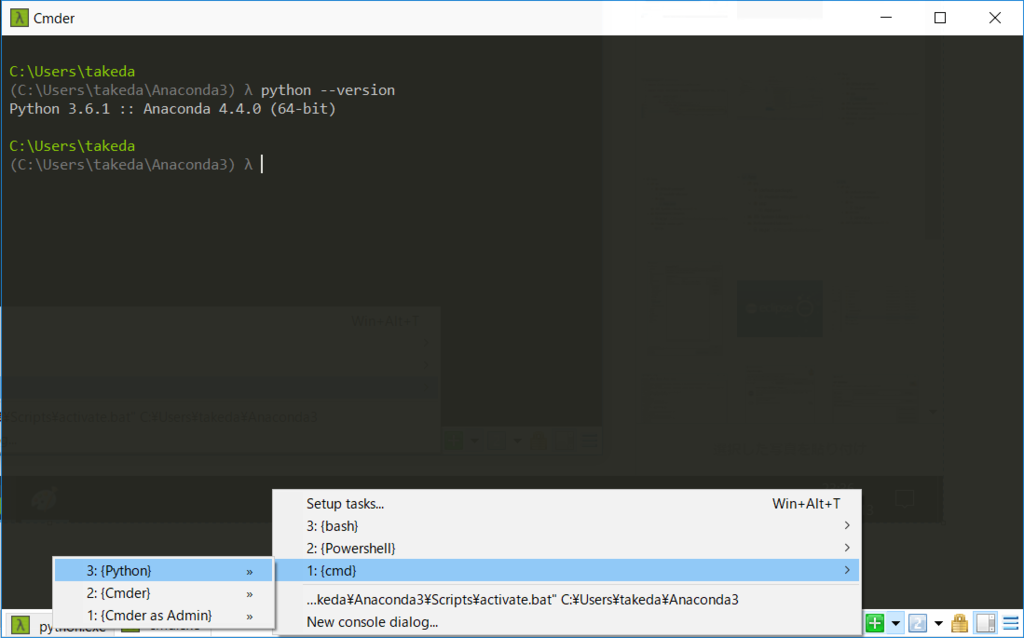The image size is (1024, 638).
Task: Click the » arrow next to {Python}
Action: [249, 571]
